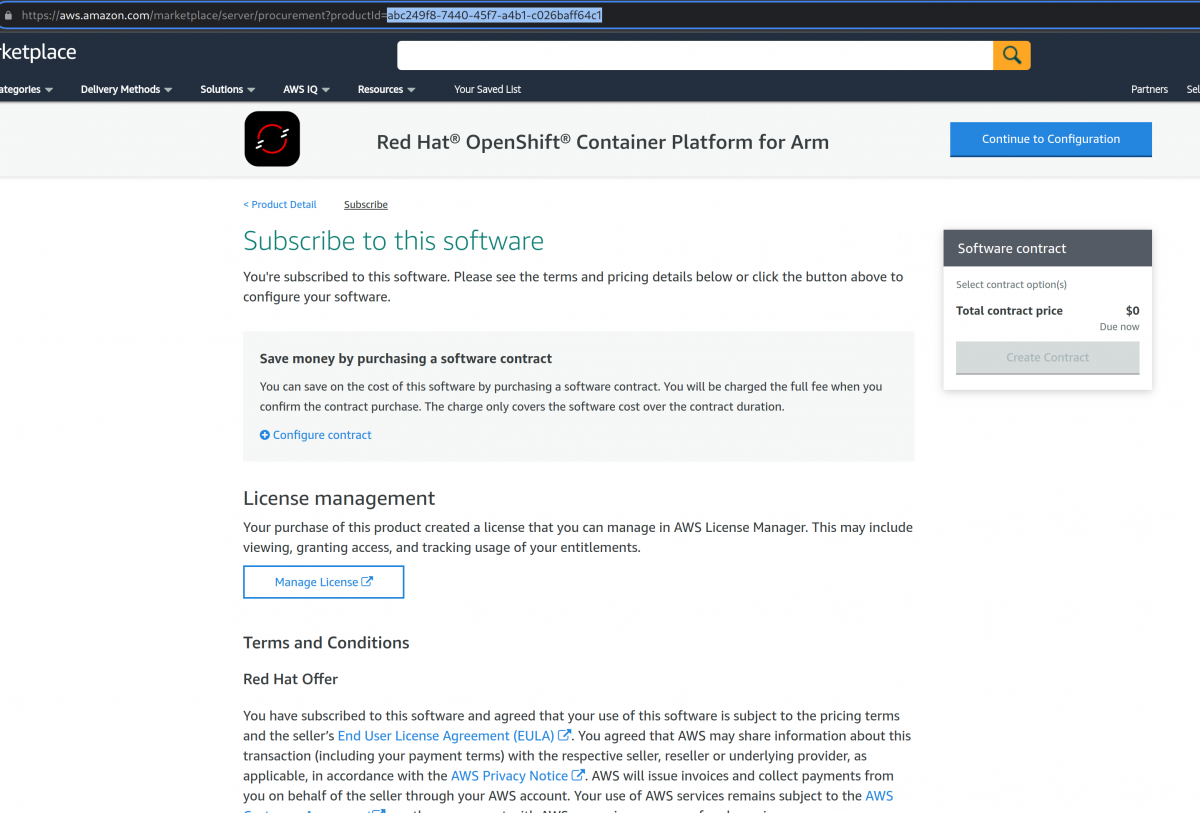Click the padlock icon in the address bar
Image resolution: width=1200 pixels, height=813 pixels.
[x=10, y=15]
